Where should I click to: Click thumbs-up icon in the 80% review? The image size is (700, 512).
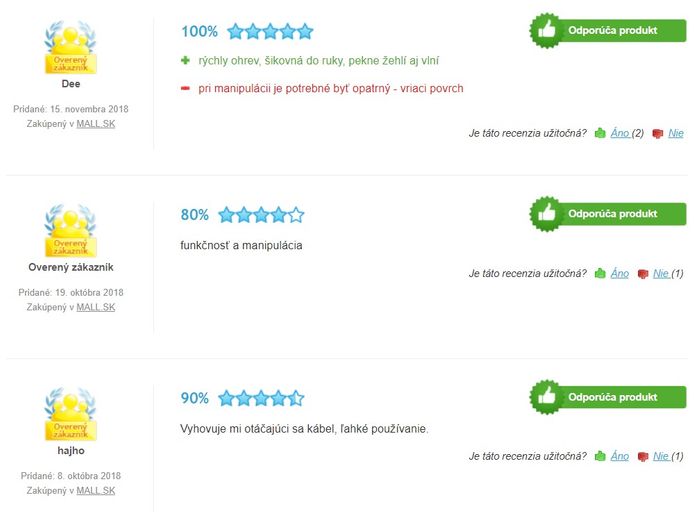click(600, 273)
